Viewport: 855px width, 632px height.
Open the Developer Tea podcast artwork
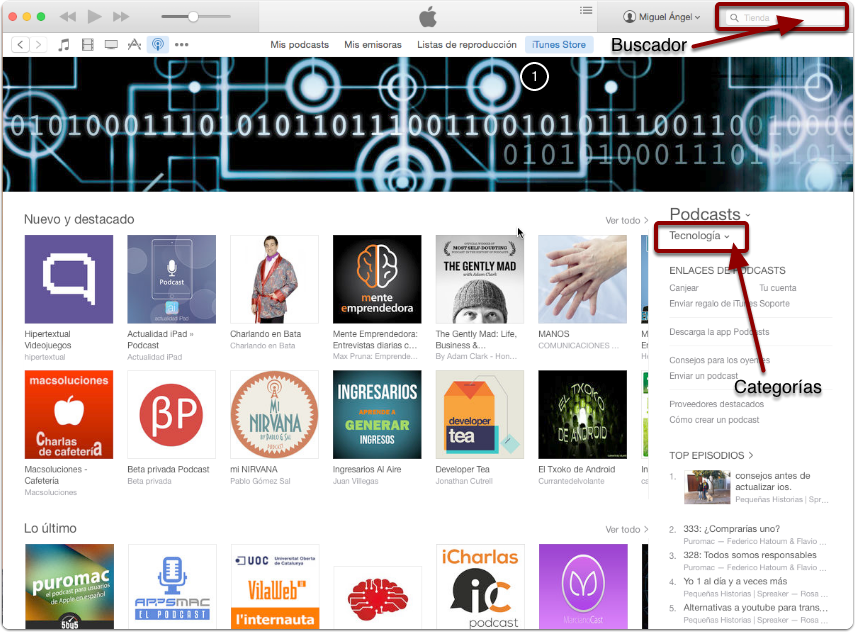480,414
